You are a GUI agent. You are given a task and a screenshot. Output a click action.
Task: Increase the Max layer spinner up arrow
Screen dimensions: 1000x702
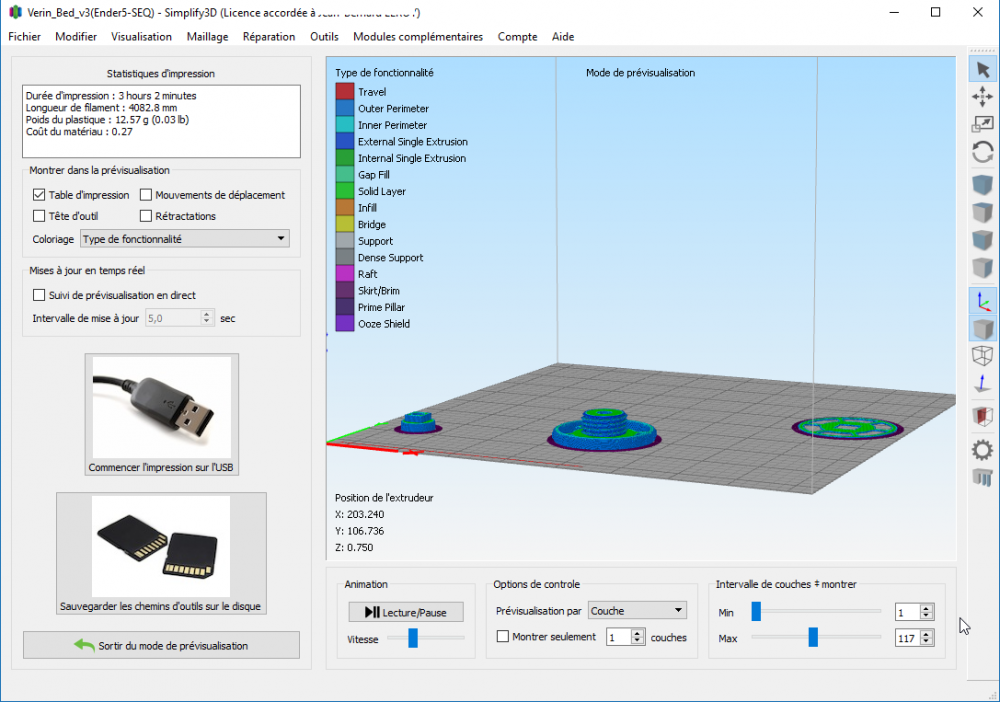pyautogui.click(x=927, y=634)
